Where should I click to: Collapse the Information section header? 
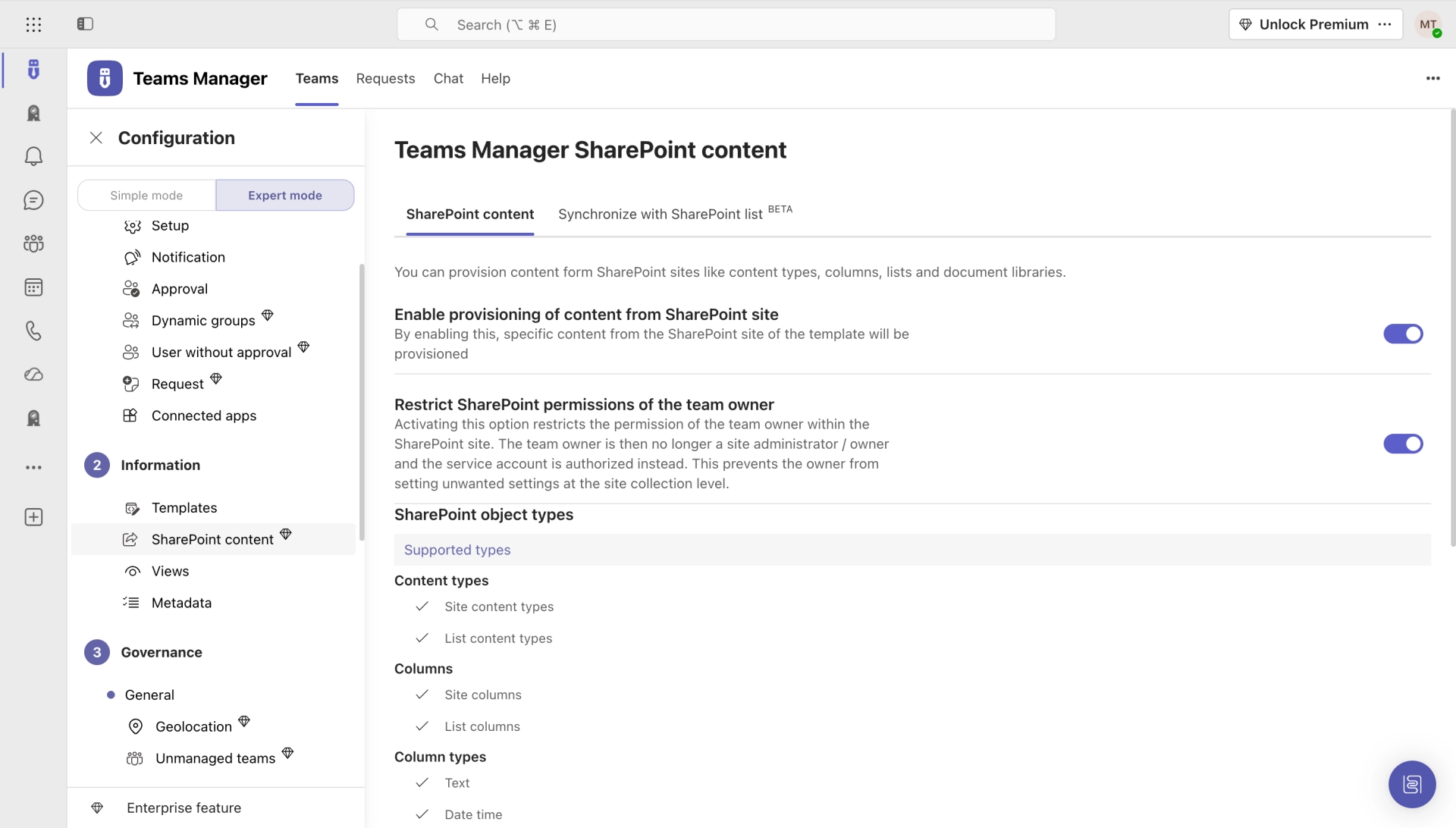coord(160,465)
